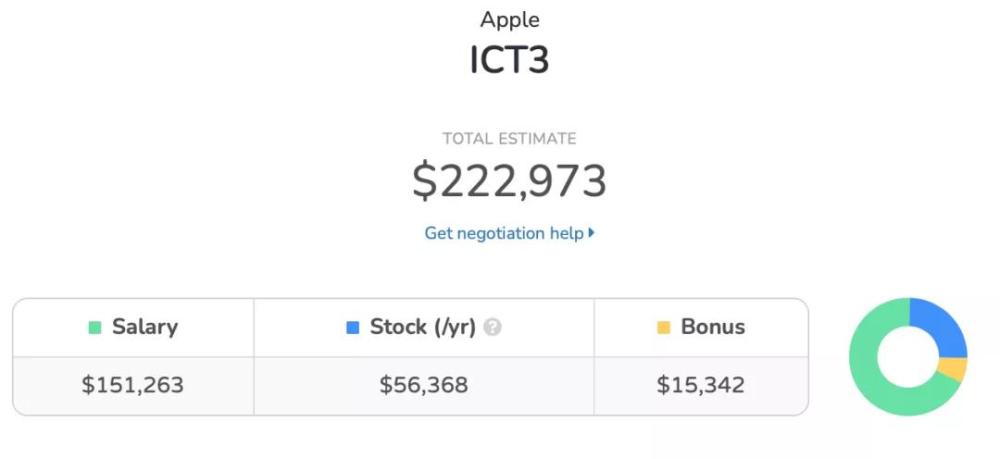Click the white center of the donut chart
The image size is (1000, 459).
[908, 356]
